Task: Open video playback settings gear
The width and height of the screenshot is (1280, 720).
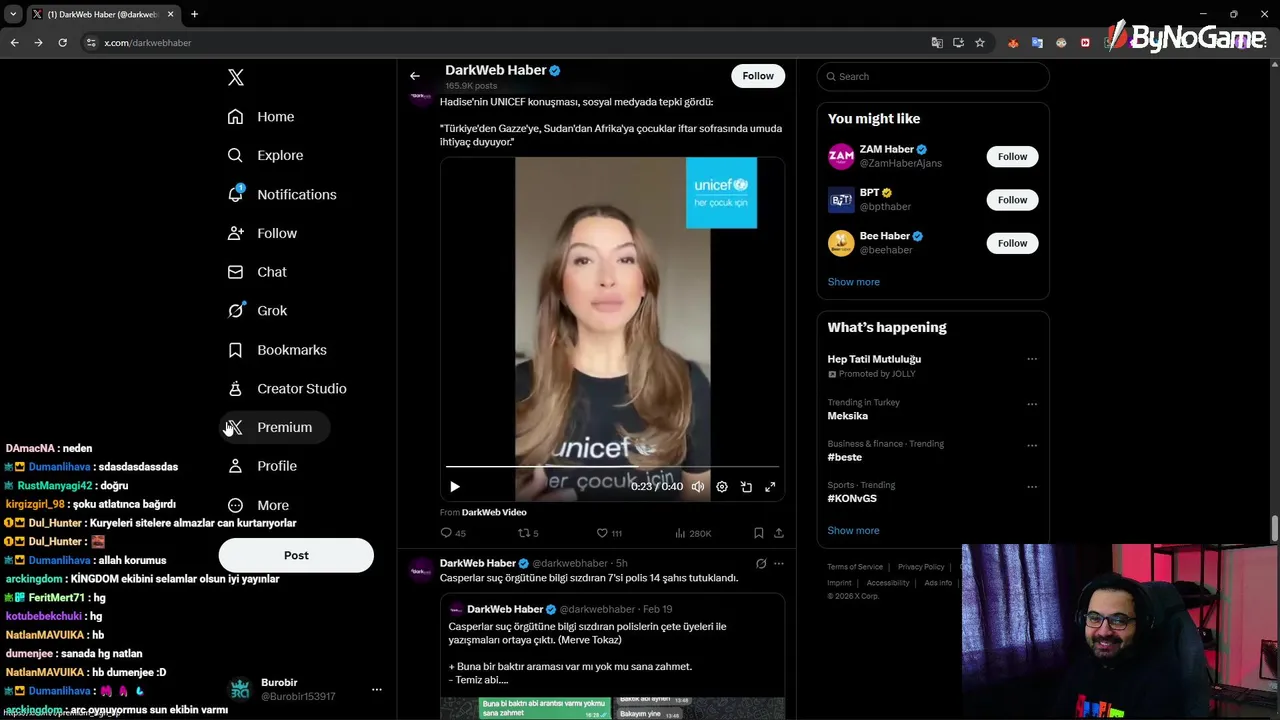Action: (x=722, y=487)
